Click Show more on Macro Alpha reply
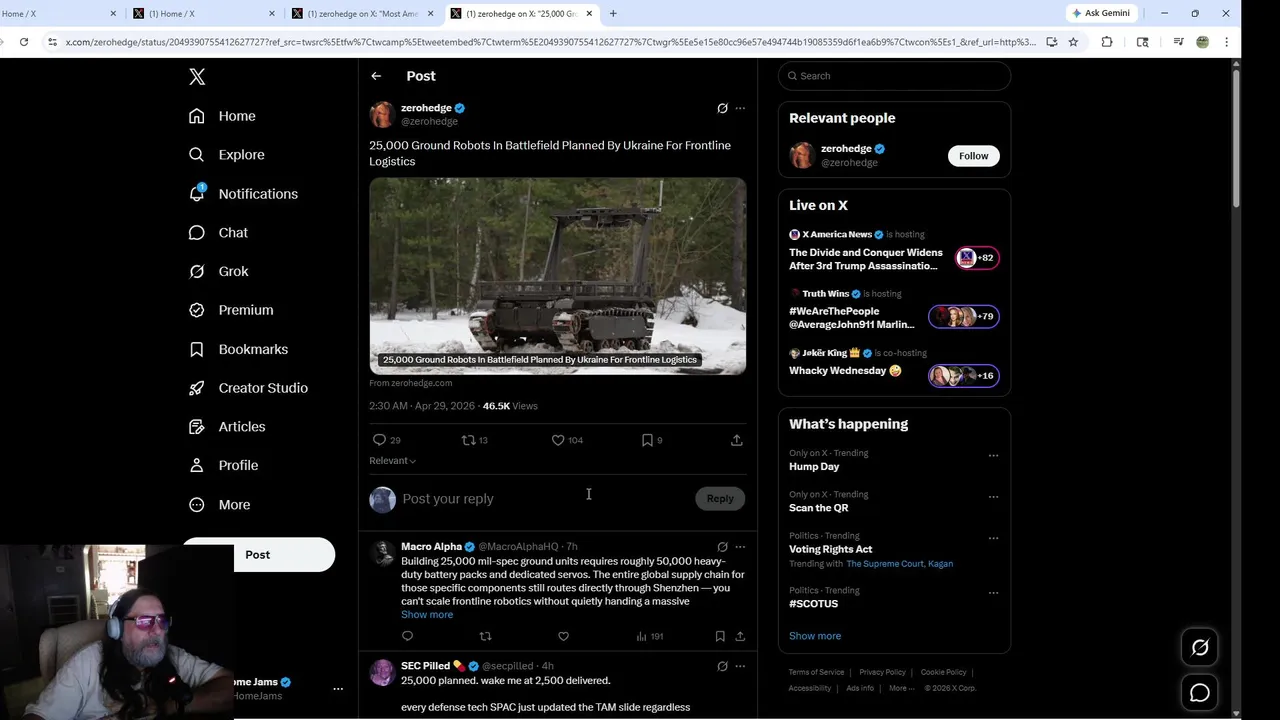 tap(427, 615)
